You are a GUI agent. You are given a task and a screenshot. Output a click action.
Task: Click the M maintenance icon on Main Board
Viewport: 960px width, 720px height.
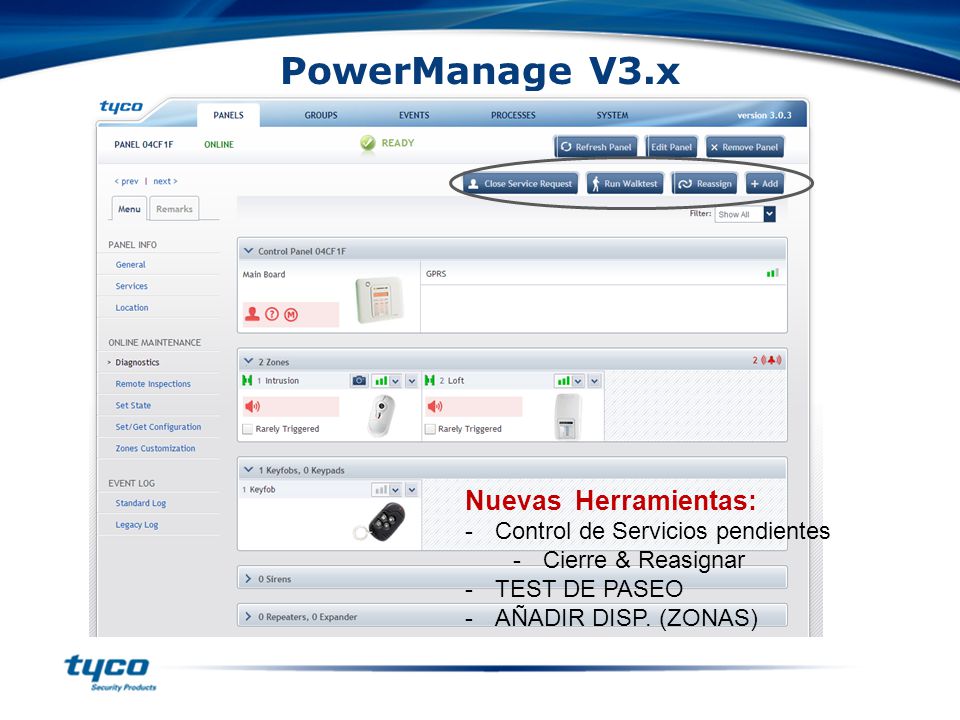click(291, 315)
